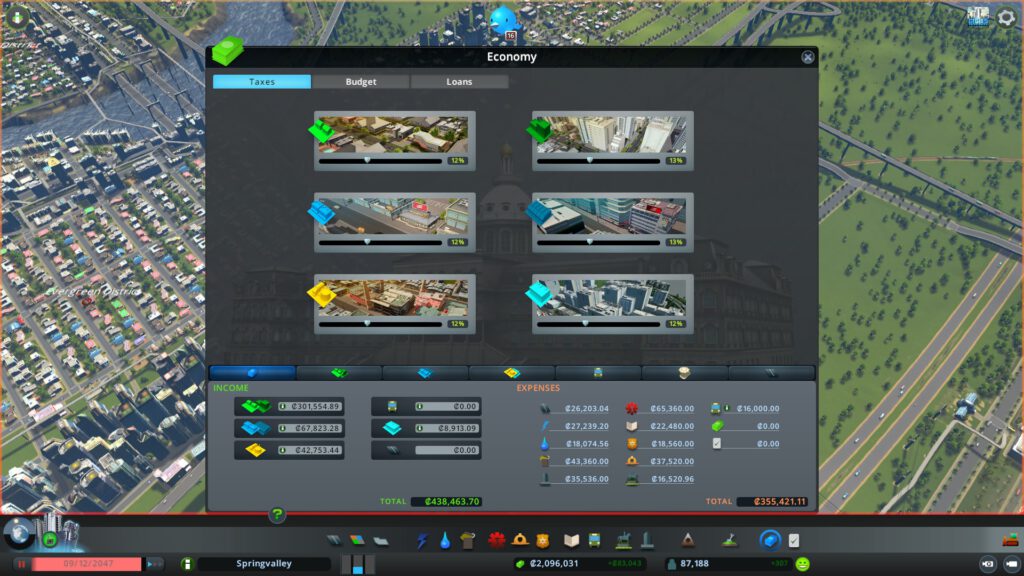
Task: Open the help question mark icon
Action: (x=277, y=515)
